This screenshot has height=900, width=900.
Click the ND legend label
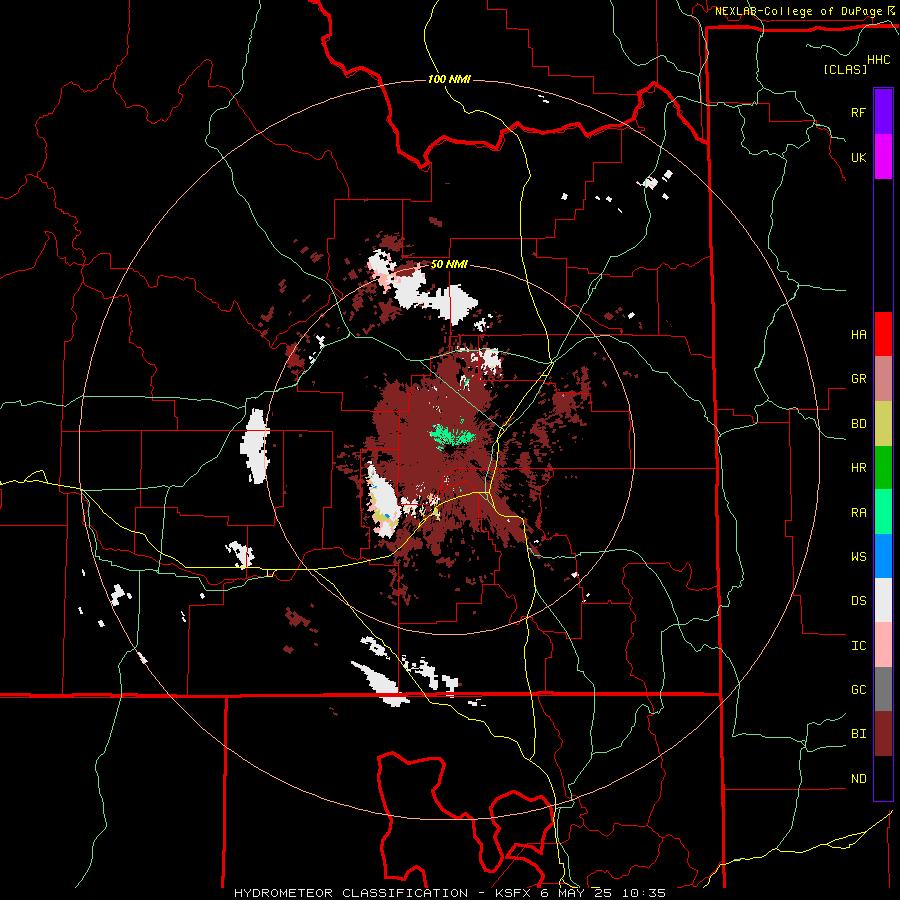858,779
